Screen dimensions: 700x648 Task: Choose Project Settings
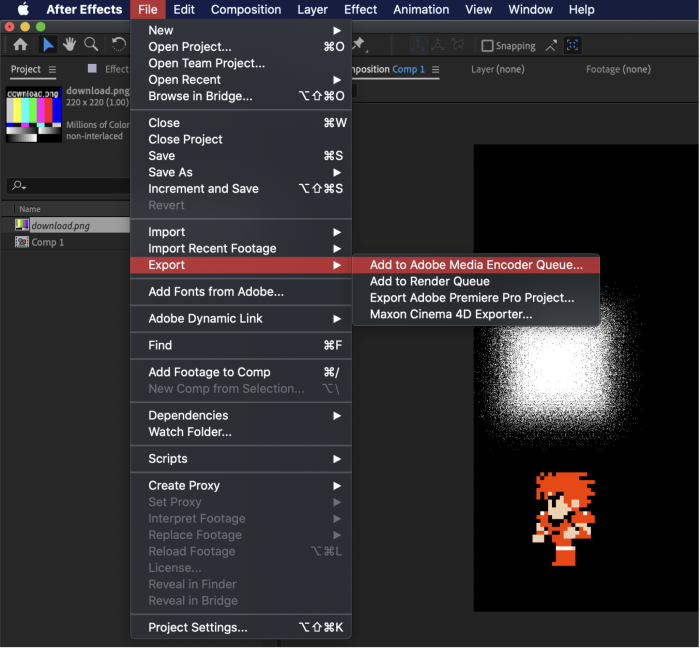241,627
